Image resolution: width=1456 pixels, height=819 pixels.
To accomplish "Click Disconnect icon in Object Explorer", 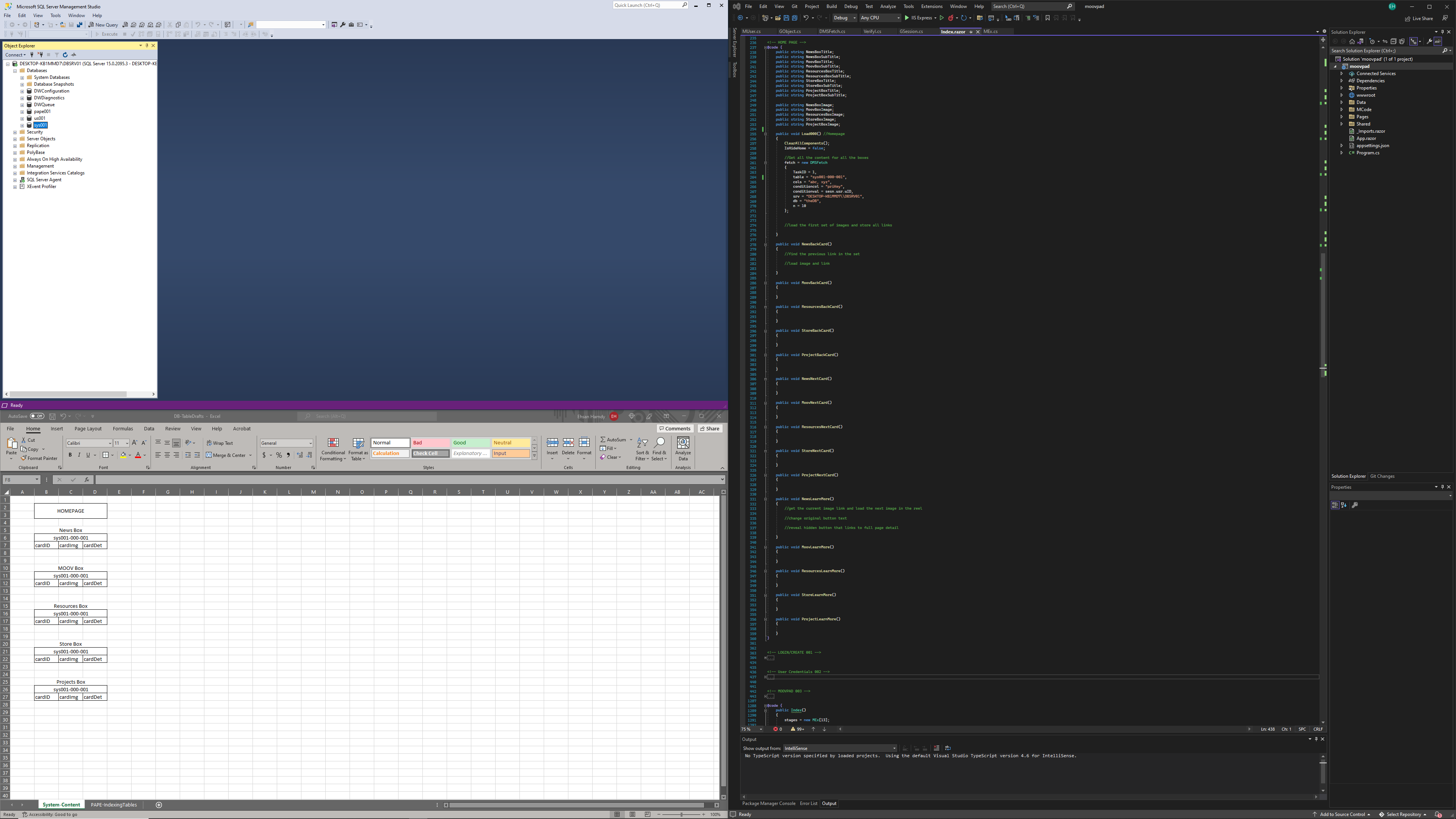I will click(40, 55).
